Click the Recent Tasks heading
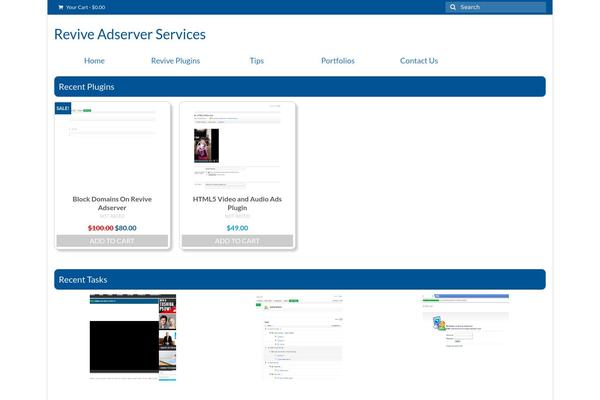 pos(83,280)
